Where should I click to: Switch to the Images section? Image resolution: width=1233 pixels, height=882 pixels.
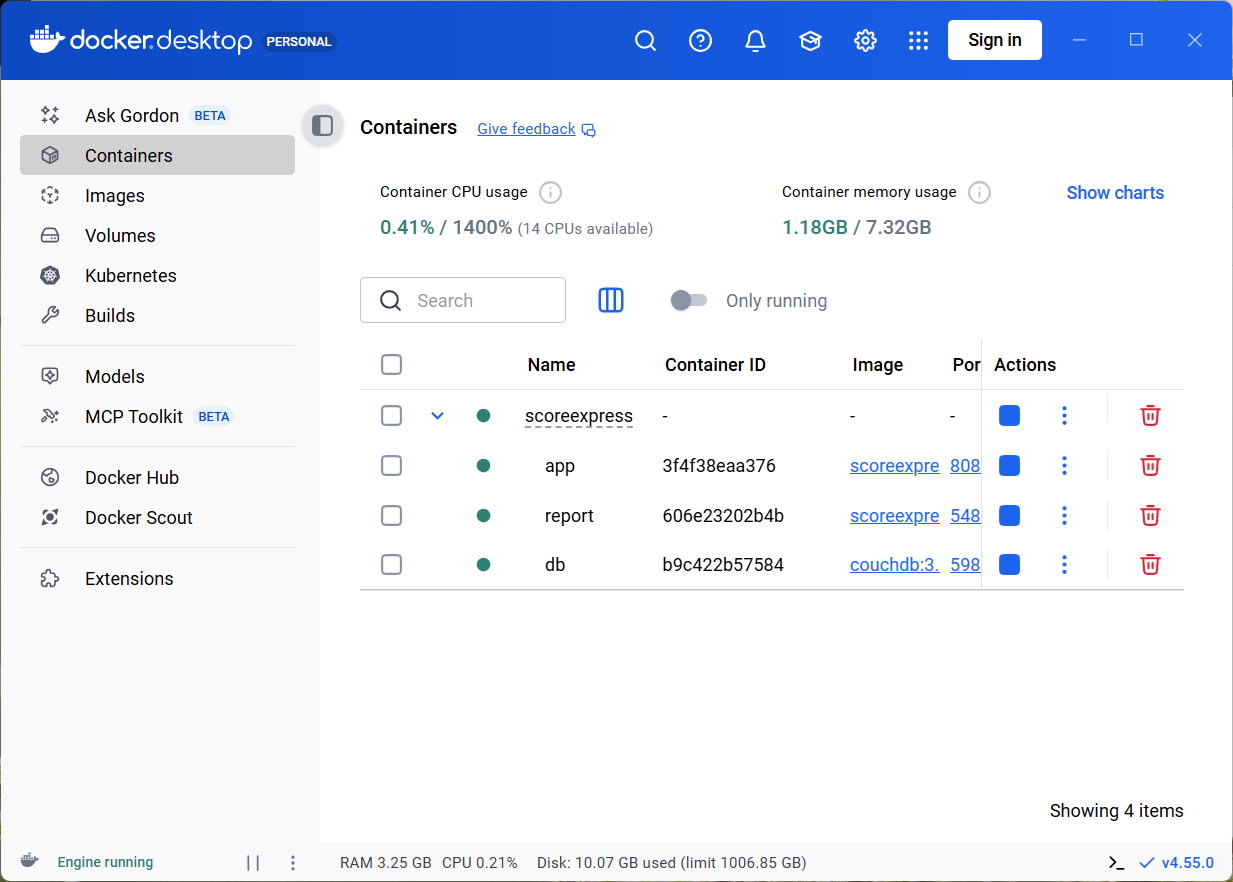115,195
